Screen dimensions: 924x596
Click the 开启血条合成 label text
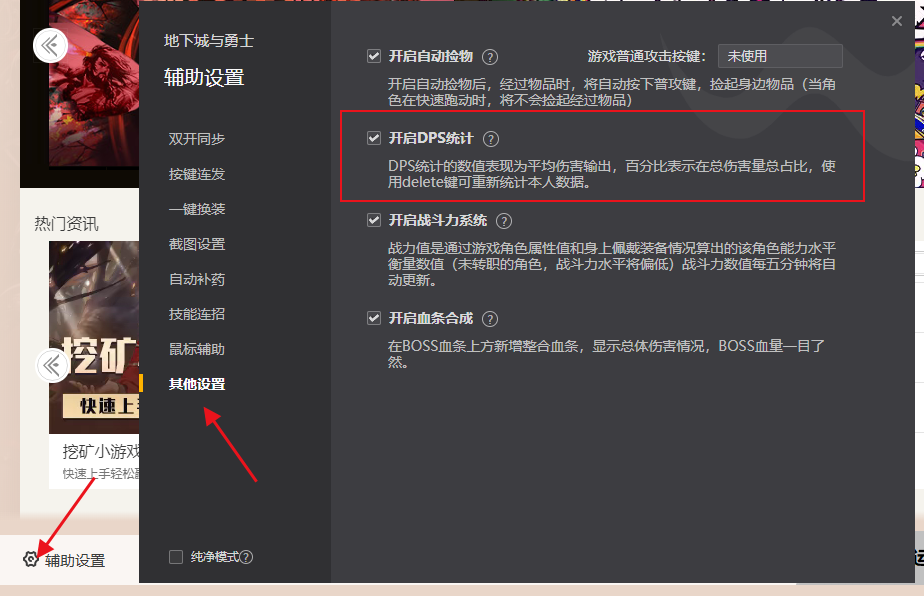click(431, 318)
